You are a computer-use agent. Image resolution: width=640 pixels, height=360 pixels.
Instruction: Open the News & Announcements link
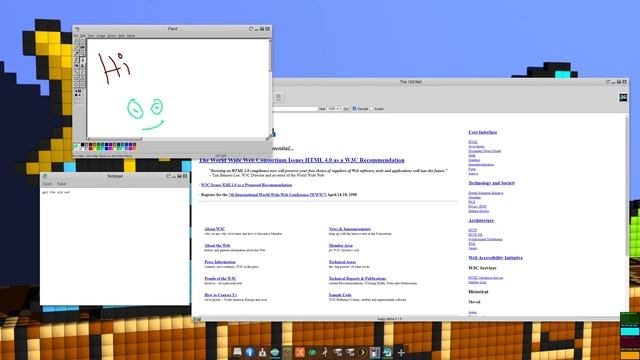click(x=350, y=229)
